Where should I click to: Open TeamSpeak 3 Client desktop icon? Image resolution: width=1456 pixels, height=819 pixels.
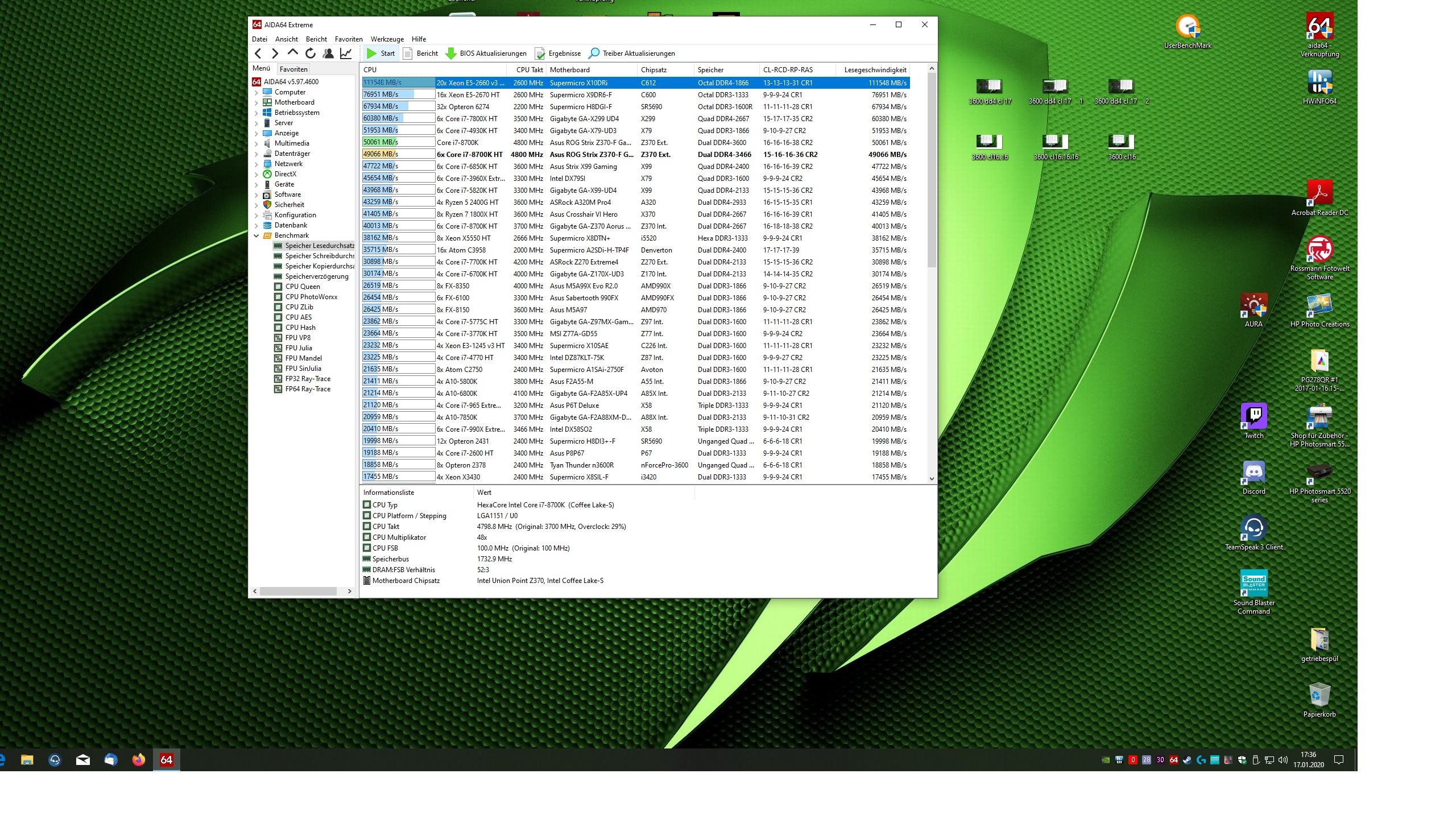1254,533
